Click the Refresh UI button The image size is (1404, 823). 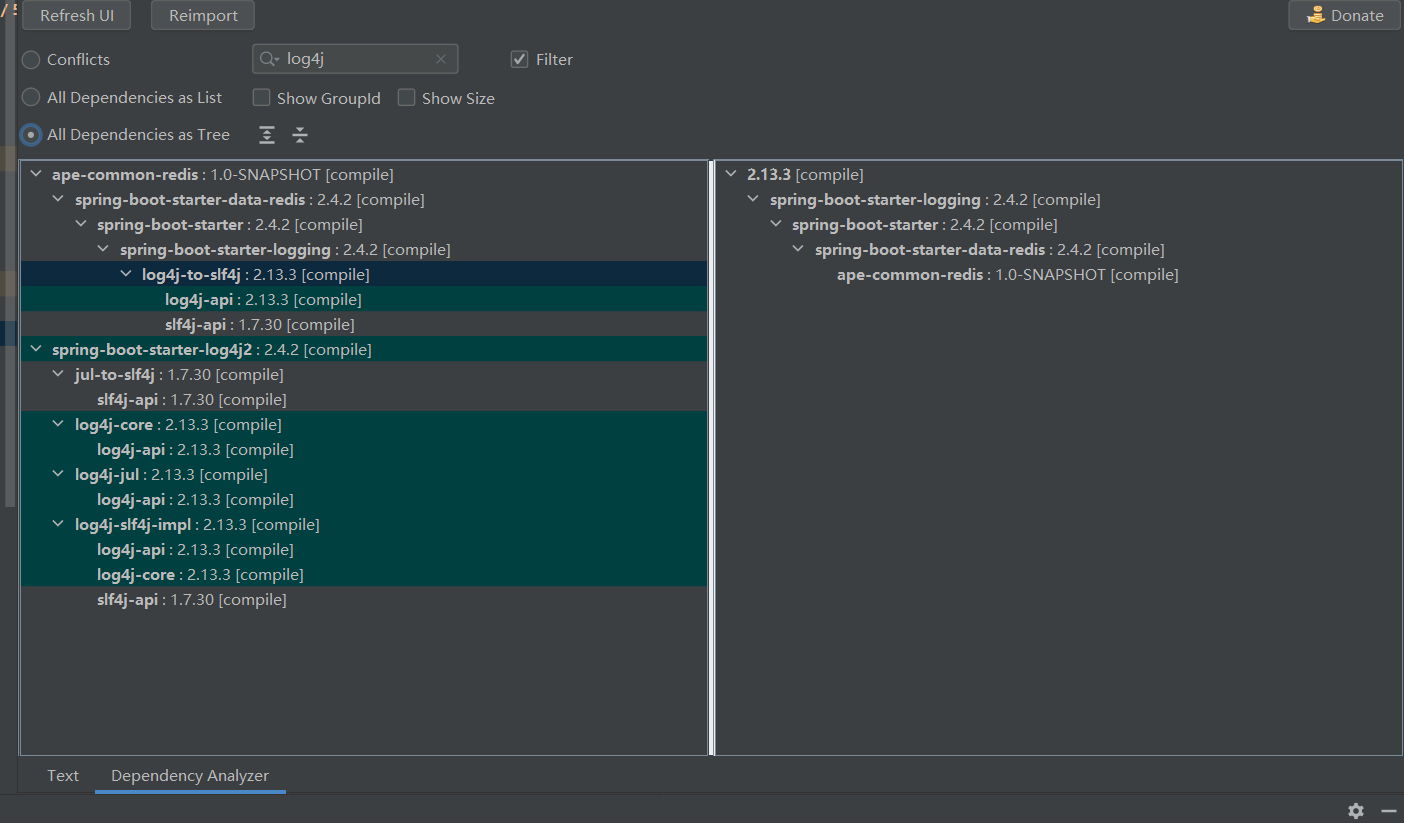77,15
